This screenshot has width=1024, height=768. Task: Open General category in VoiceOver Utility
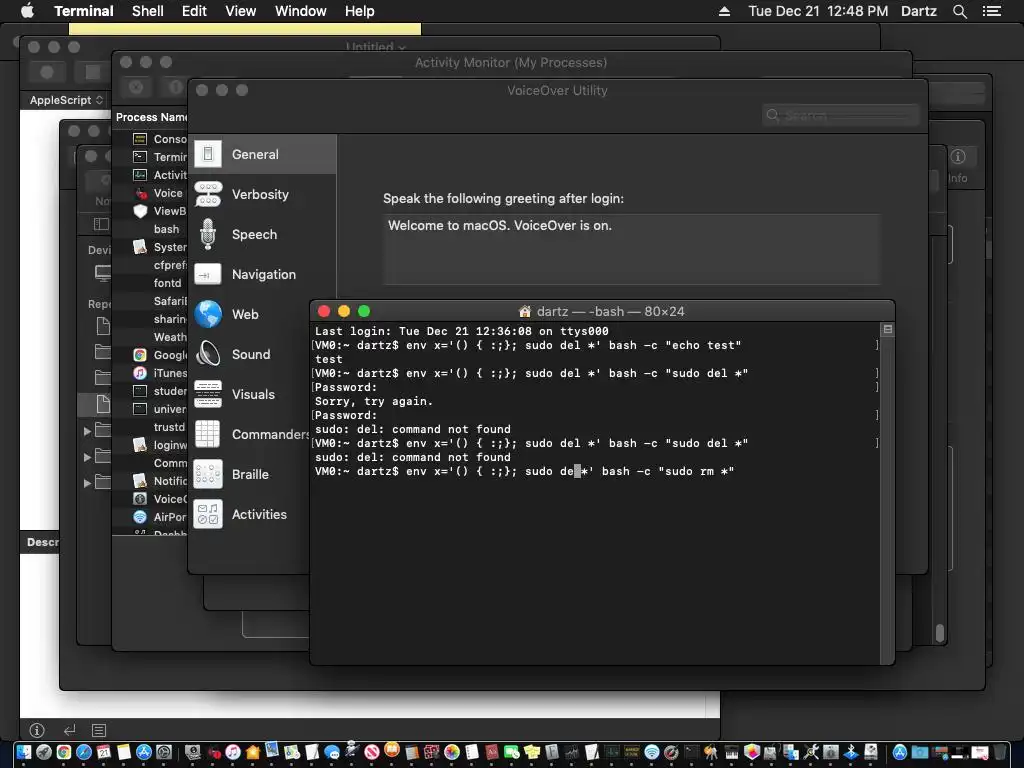click(x=262, y=154)
